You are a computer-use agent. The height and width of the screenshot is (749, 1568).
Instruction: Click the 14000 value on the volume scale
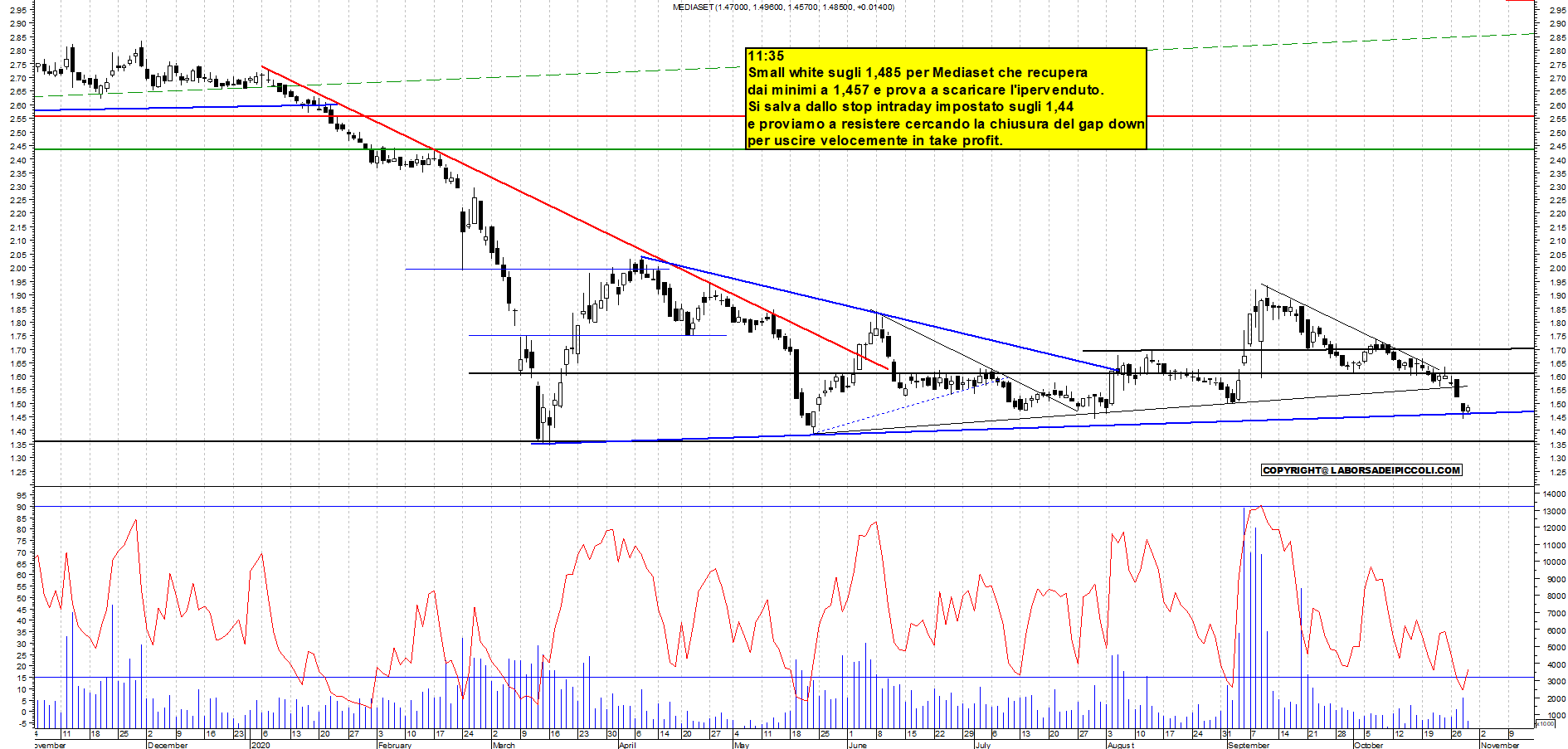coord(1554,494)
